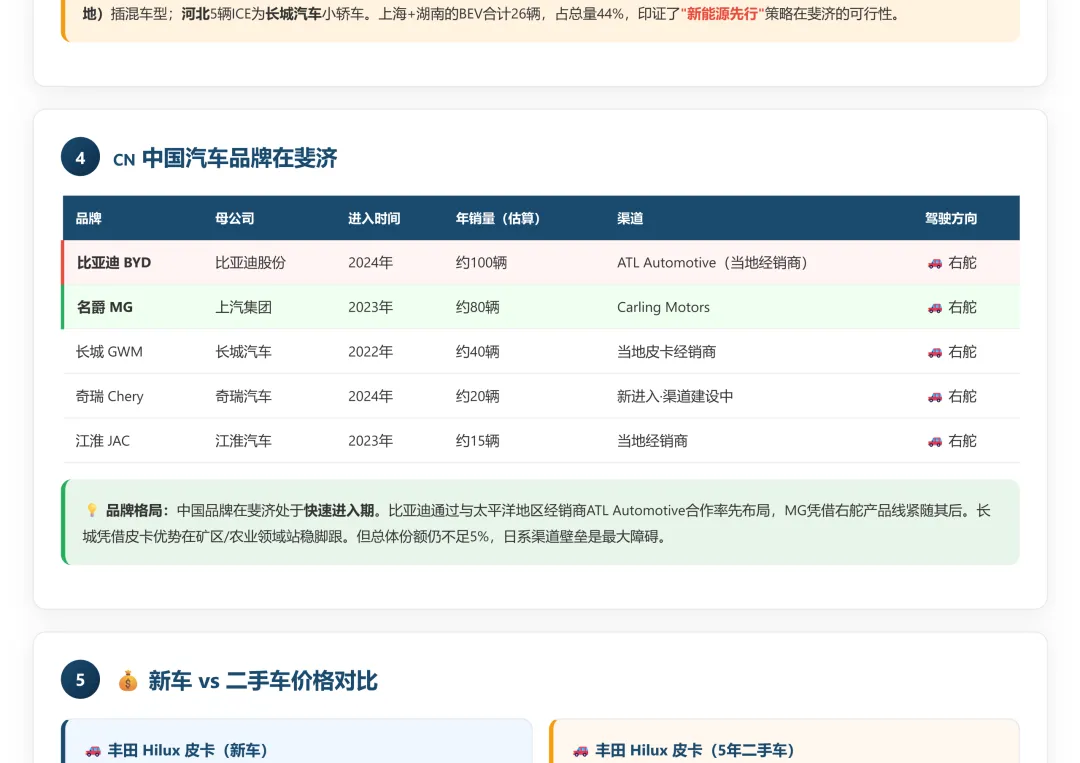The height and width of the screenshot is (763, 1080).
Task: Click the 比亚迪股份 parent company cell
Action: (x=250, y=262)
